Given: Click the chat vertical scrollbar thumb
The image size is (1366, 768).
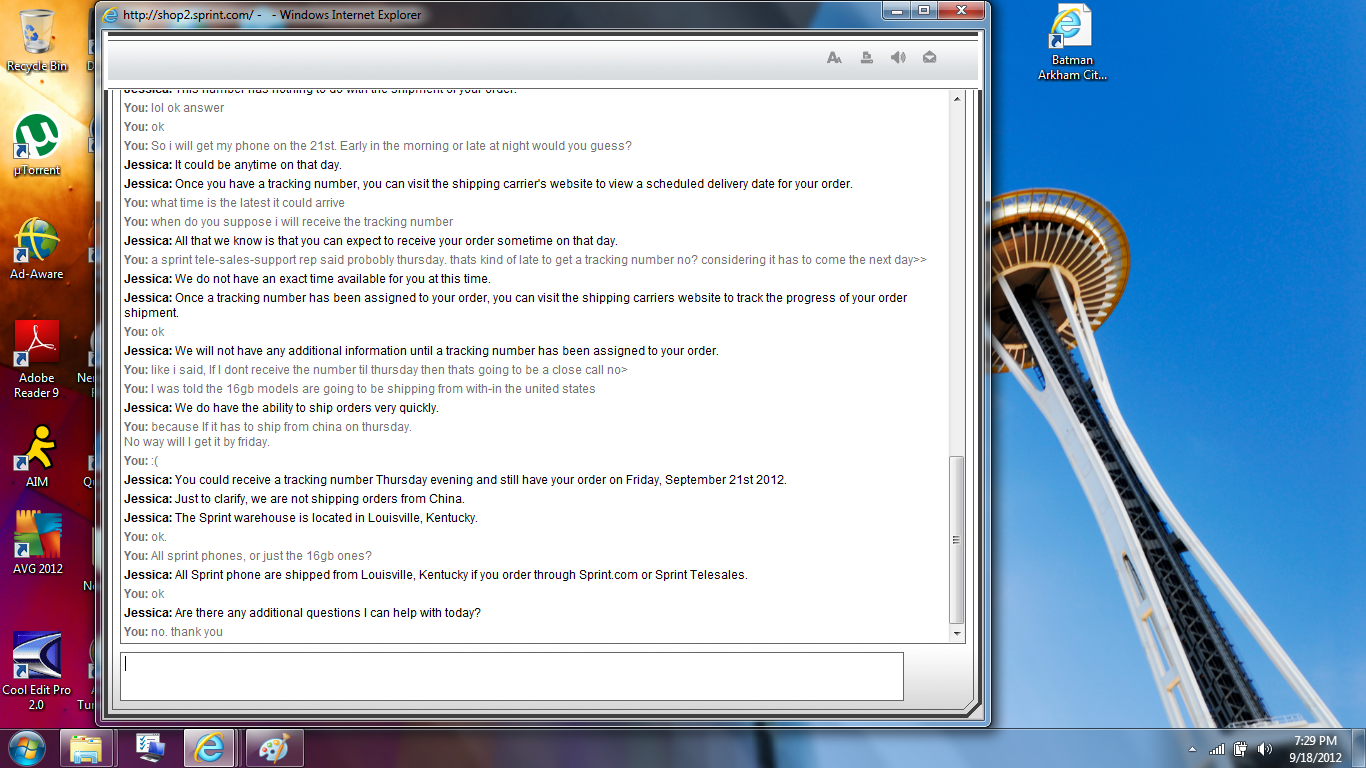Looking at the screenshot, I should [x=957, y=540].
